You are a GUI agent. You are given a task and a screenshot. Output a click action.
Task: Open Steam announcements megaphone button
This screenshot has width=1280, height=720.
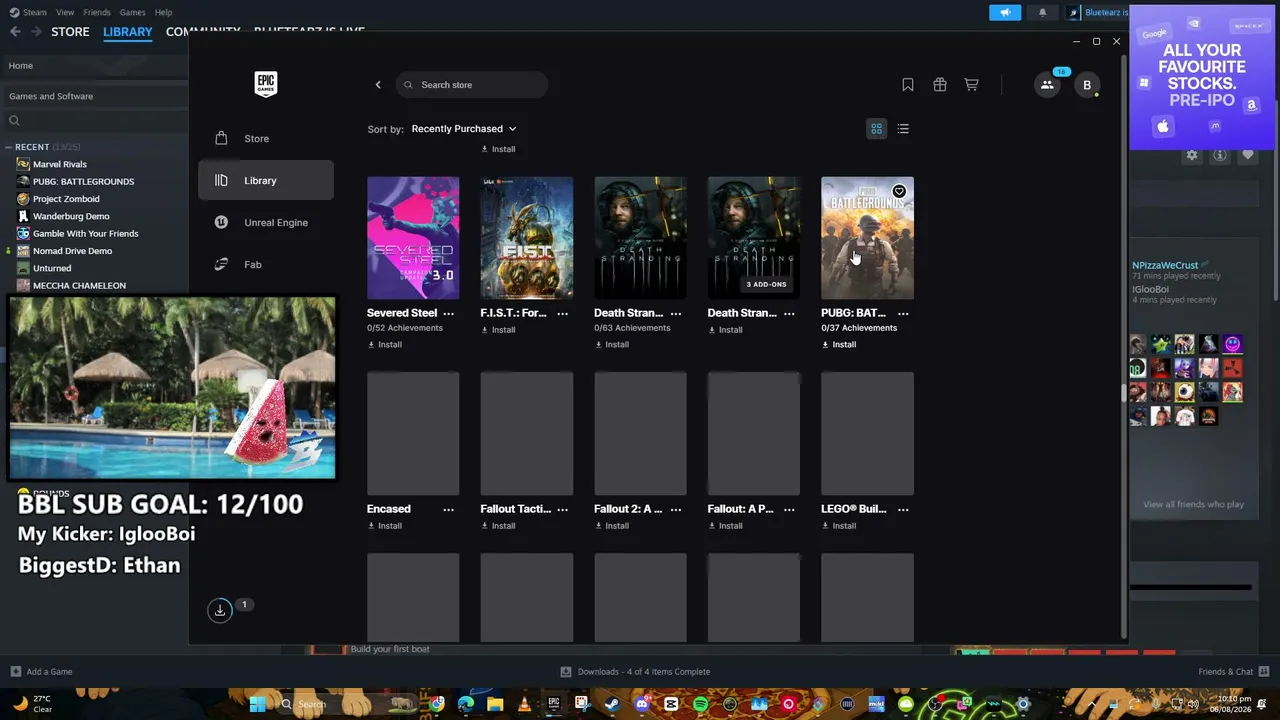(1005, 12)
